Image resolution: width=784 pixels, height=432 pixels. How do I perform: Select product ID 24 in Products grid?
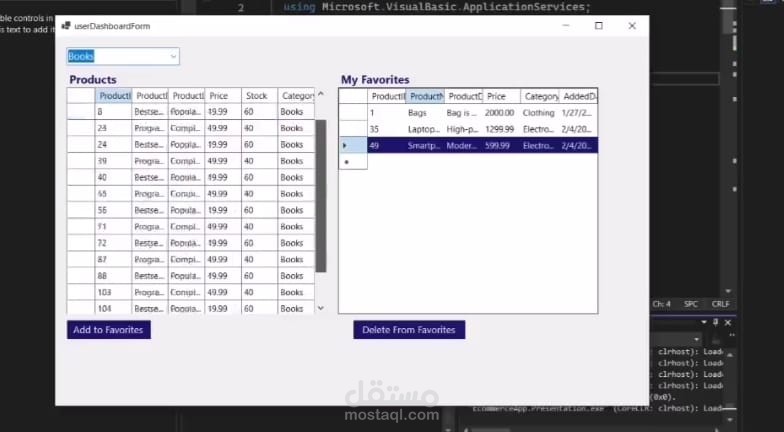(x=114, y=144)
